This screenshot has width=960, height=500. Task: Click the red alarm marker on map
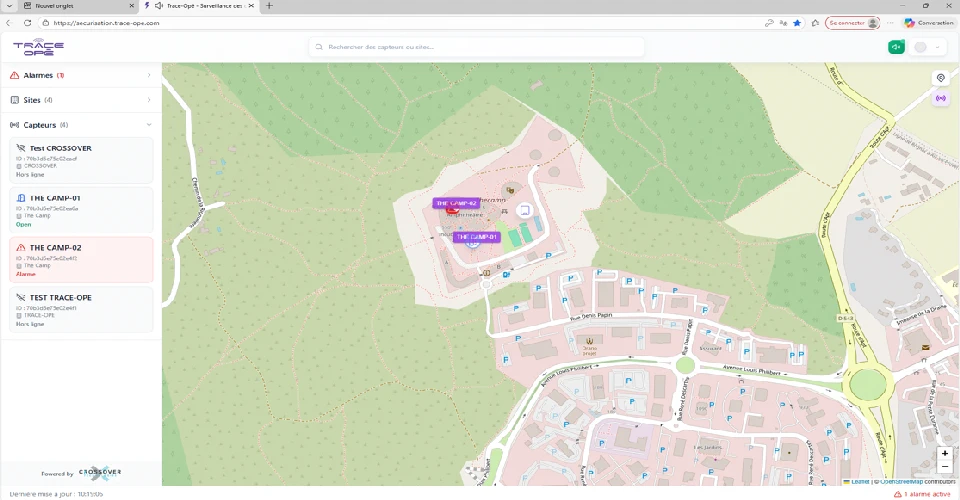coord(452,211)
